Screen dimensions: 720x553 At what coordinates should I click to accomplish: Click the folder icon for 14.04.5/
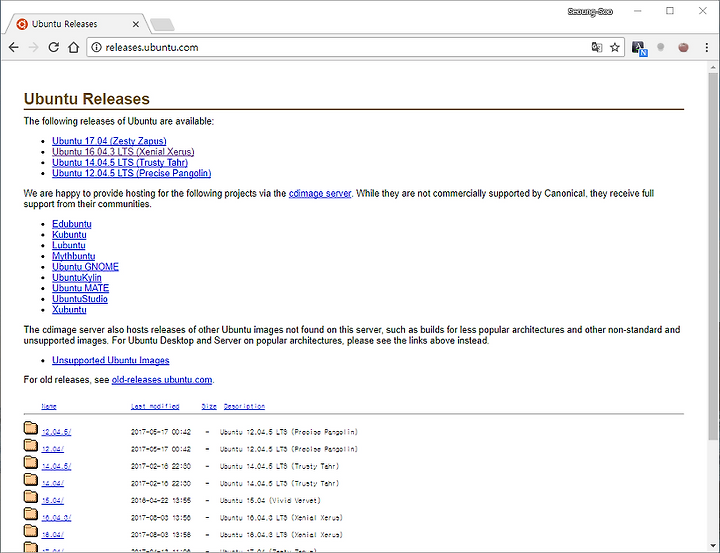pyautogui.click(x=31, y=462)
